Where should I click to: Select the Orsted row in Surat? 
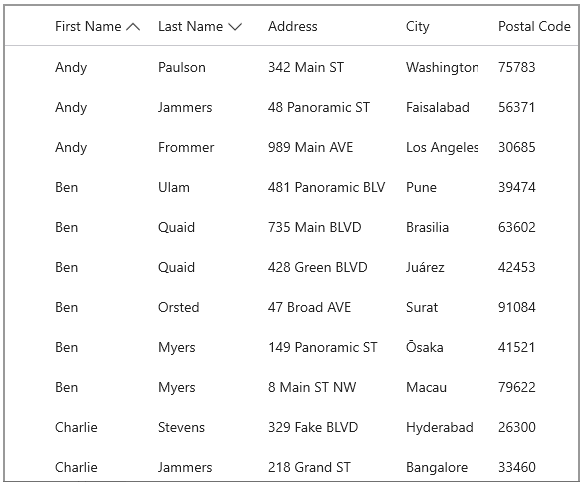(x=291, y=307)
